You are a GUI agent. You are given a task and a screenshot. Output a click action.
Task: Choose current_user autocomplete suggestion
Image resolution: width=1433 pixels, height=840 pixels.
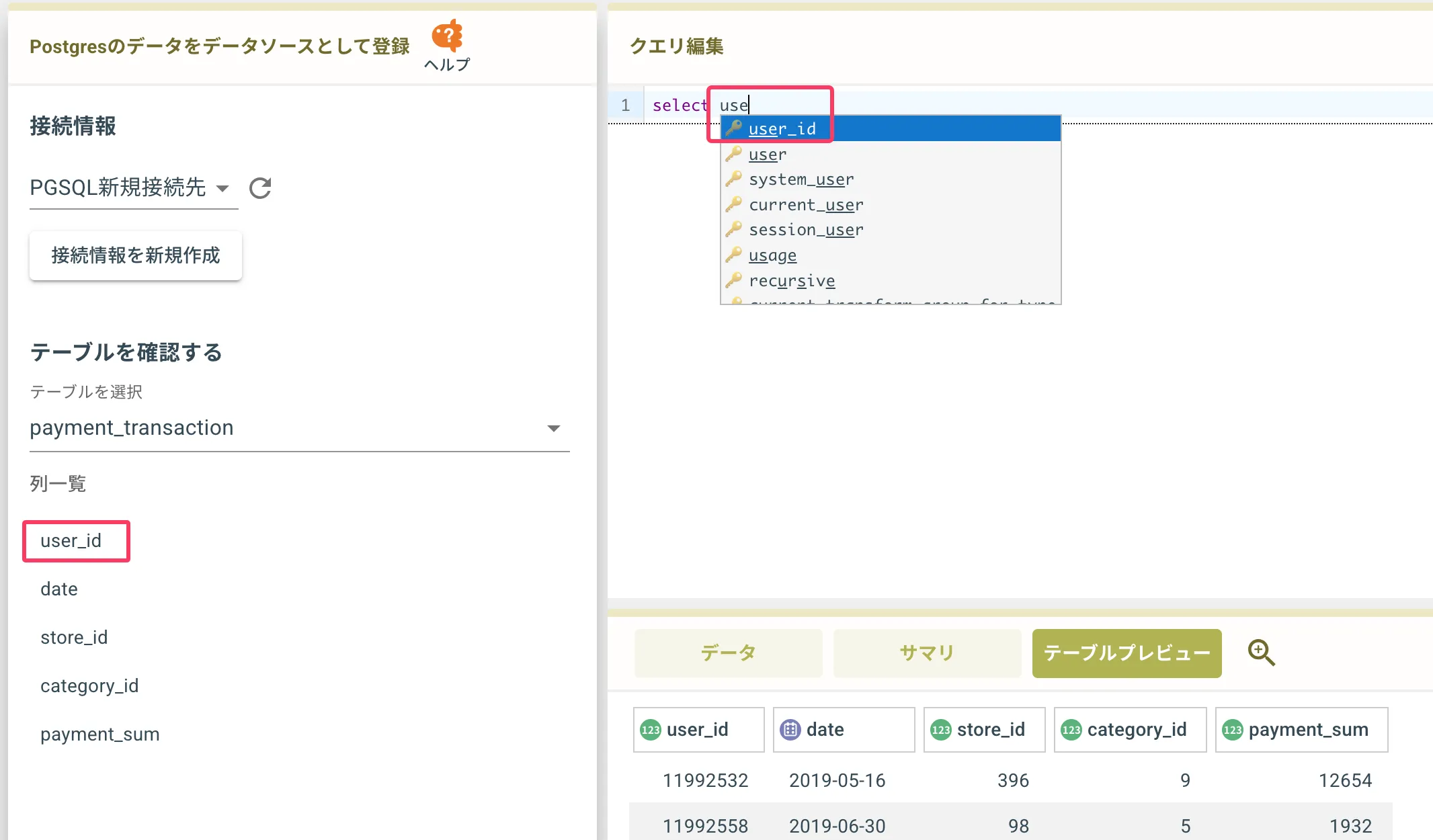(x=891, y=204)
